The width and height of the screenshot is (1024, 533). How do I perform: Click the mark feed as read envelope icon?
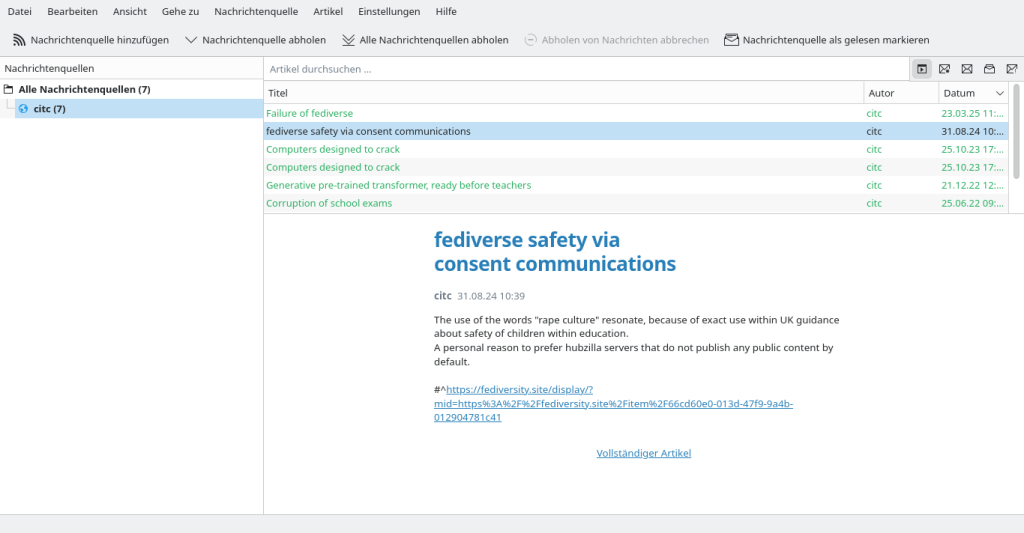pos(732,40)
